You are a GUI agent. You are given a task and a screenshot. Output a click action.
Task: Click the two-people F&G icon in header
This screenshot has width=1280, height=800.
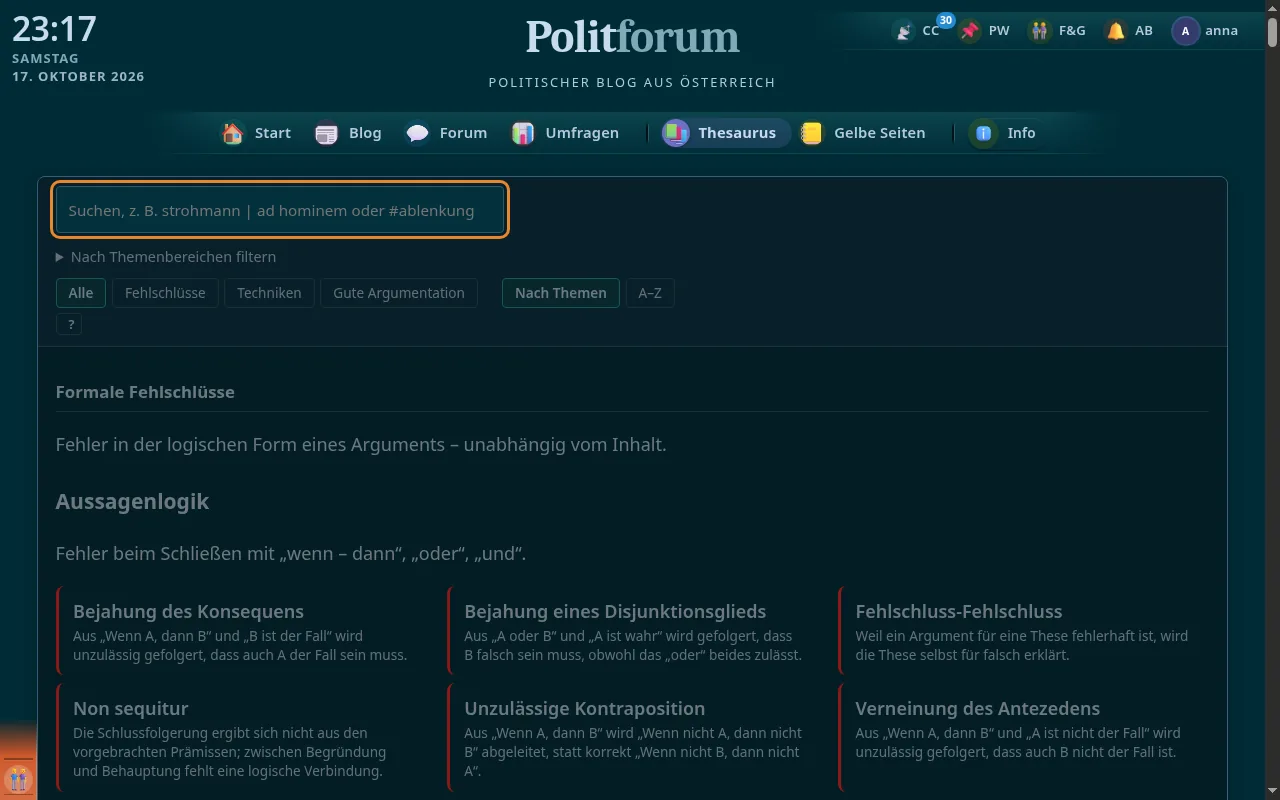pyautogui.click(x=1040, y=31)
